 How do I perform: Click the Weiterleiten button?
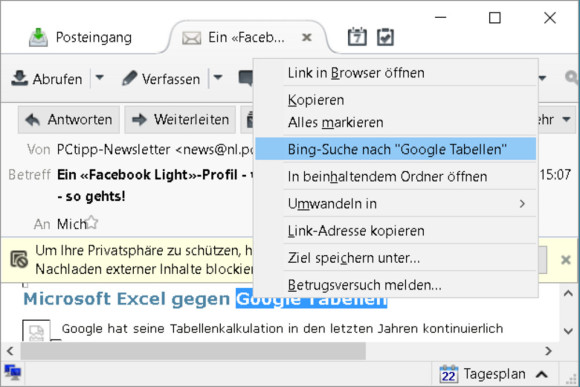(180, 120)
